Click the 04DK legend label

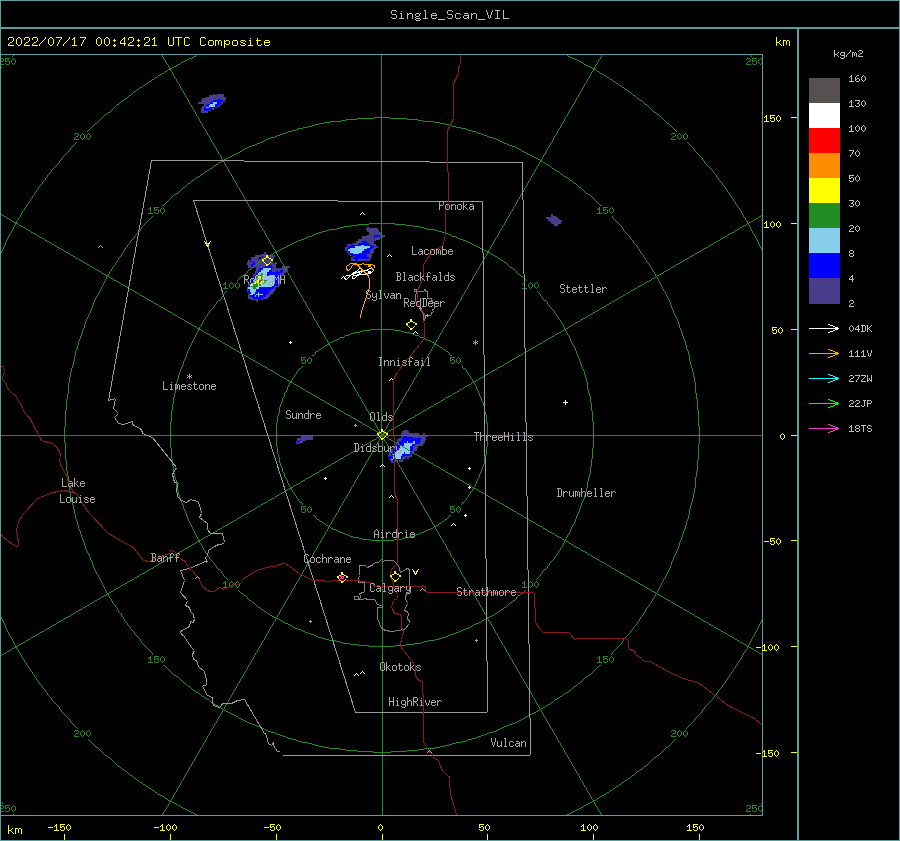click(x=860, y=328)
